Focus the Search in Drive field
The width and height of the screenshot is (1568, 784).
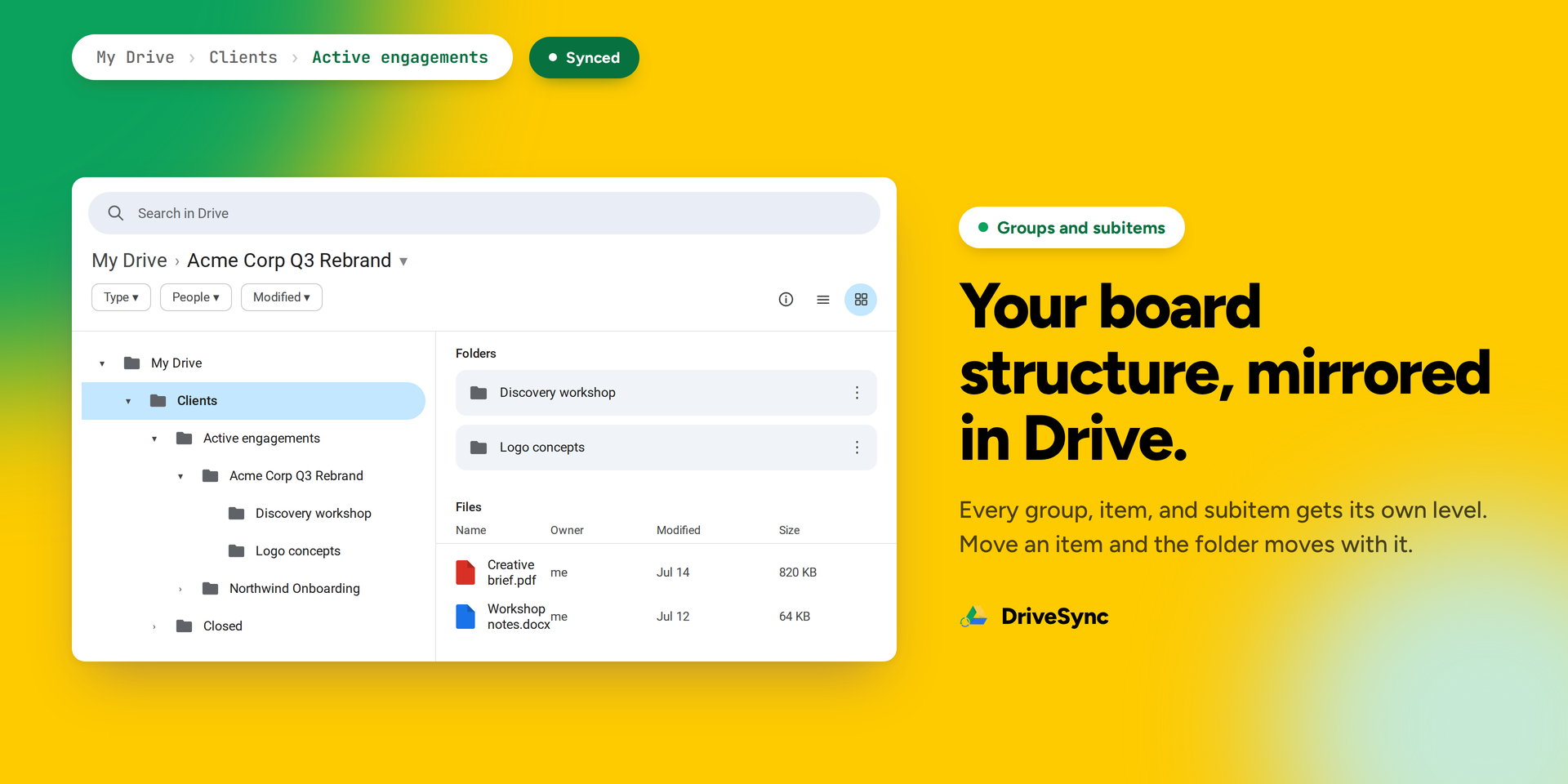pyautogui.click(x=484, y=213)
